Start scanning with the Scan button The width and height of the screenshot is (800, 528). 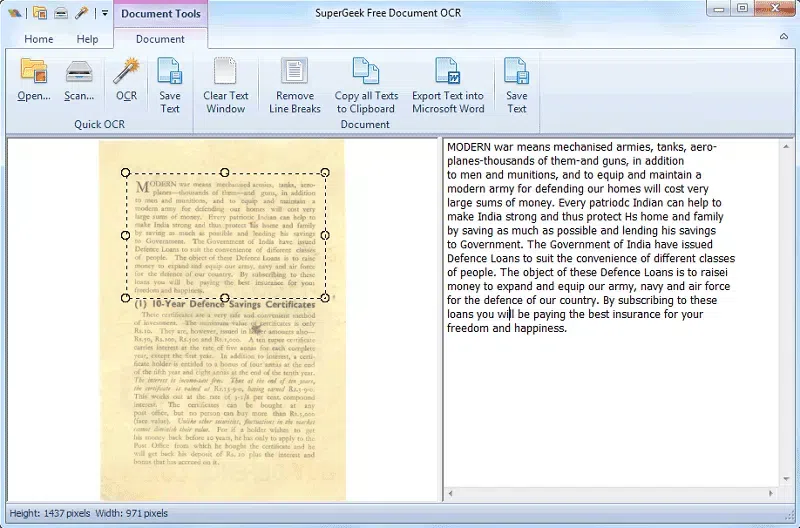tap(79, 80)
